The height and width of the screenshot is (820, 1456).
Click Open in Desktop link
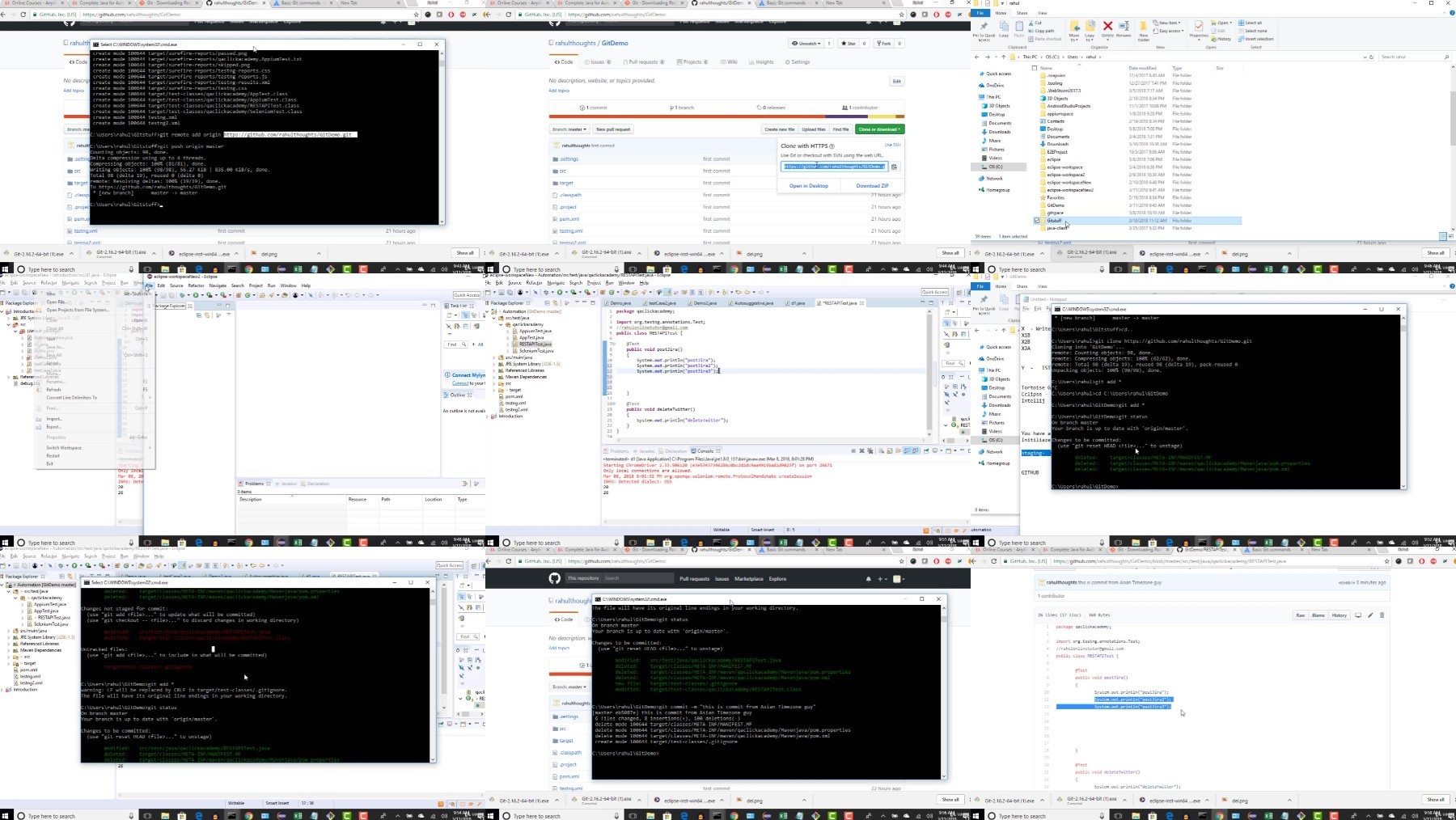pos(809,186)
